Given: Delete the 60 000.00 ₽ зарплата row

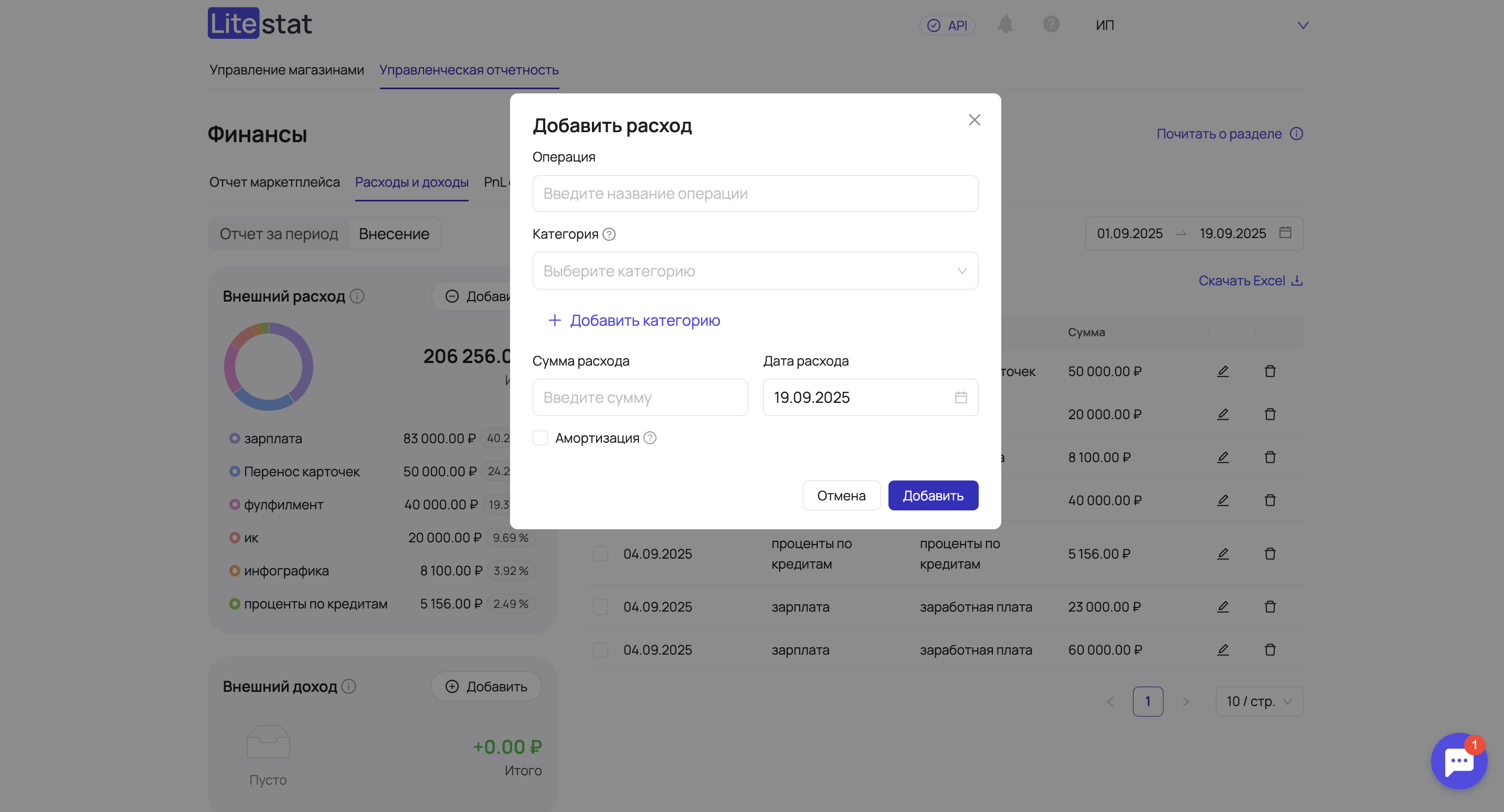Looking at the screenshot, I should 1270,650.
